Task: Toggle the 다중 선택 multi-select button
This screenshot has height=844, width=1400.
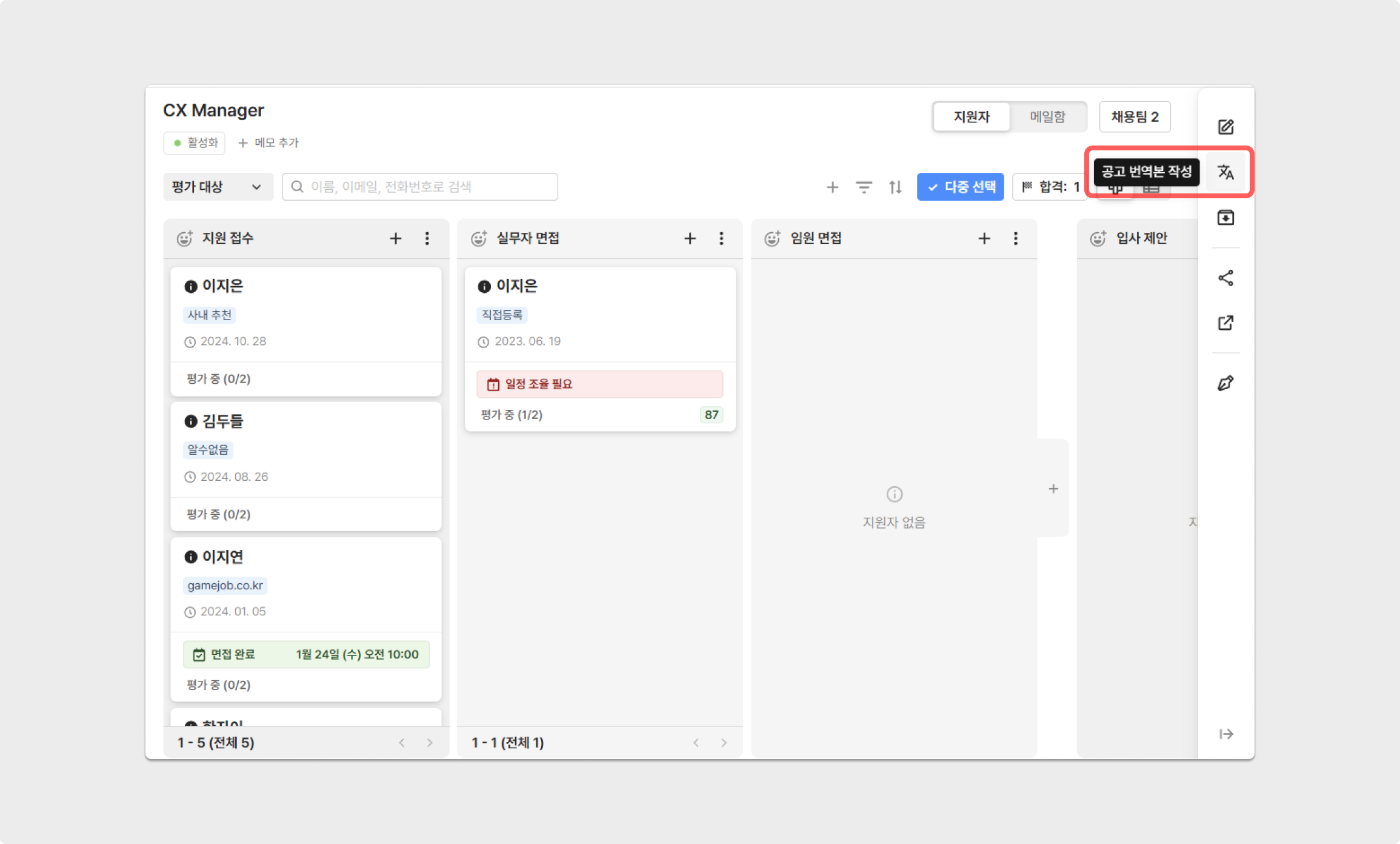Action: point(960,187)
